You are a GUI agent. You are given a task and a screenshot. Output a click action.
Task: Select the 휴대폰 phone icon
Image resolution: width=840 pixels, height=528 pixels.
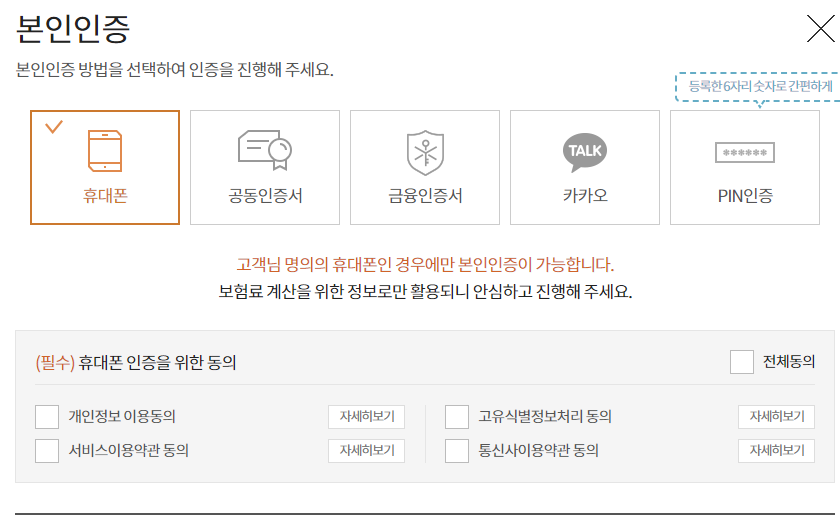[x=105, y=151]
